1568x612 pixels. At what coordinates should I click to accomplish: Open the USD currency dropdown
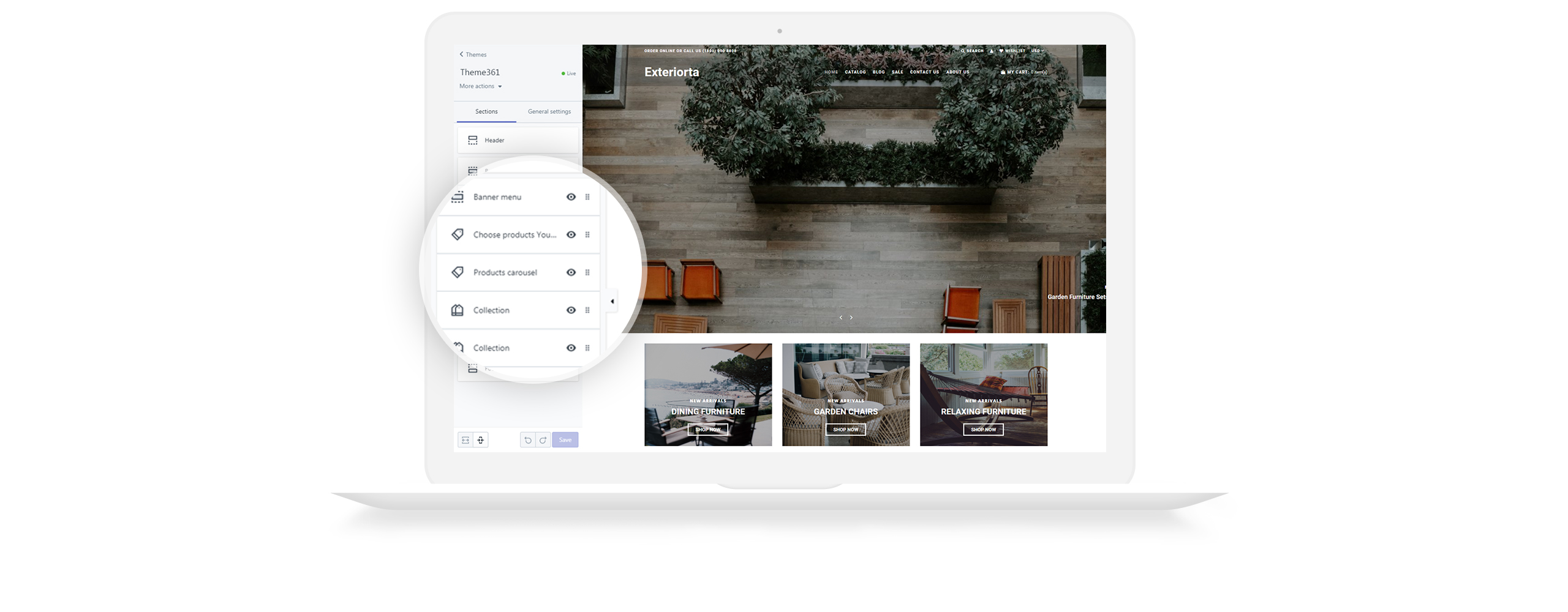[x=1037, y=51]
